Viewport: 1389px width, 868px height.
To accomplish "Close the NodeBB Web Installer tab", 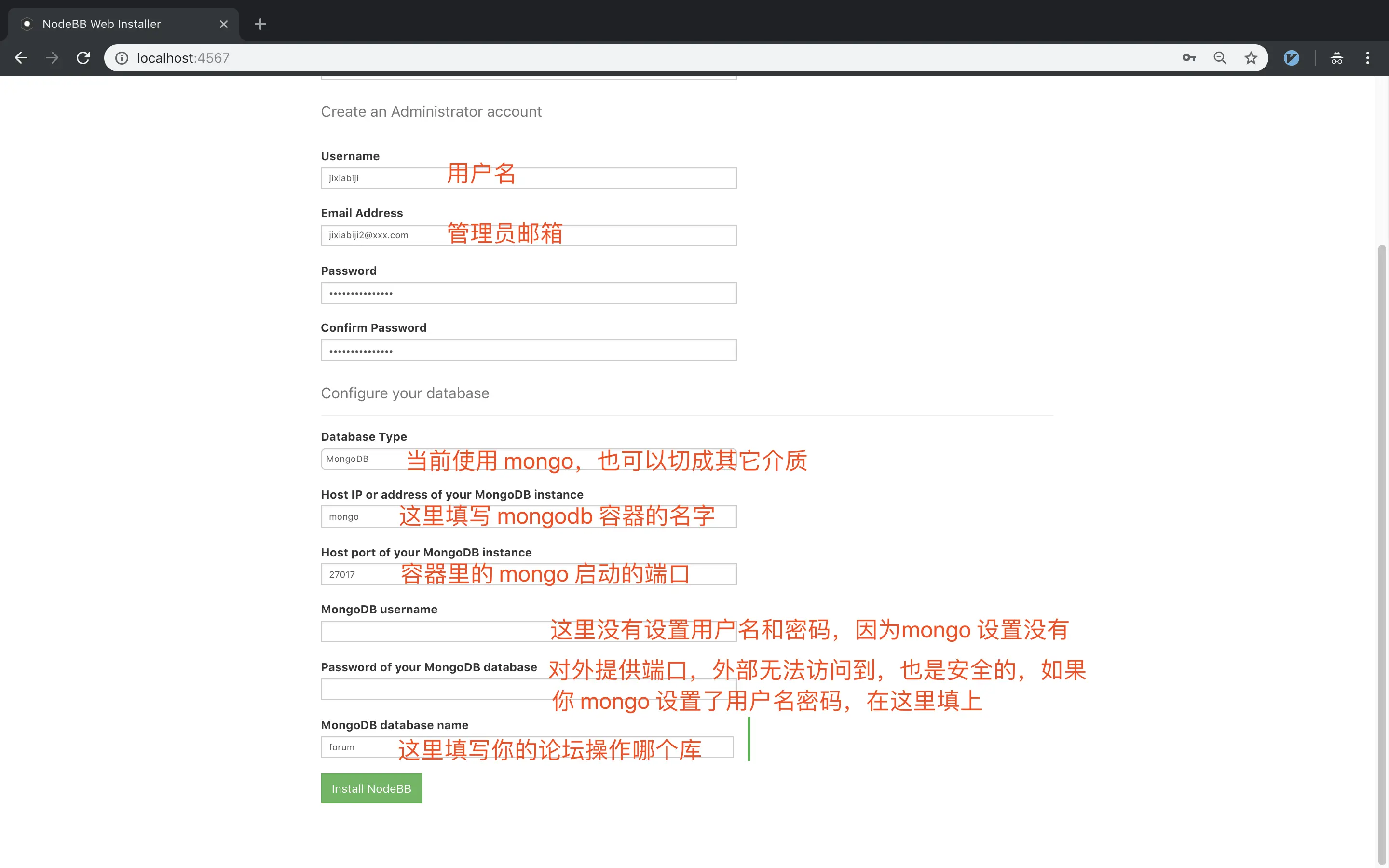I will [224, 24].
